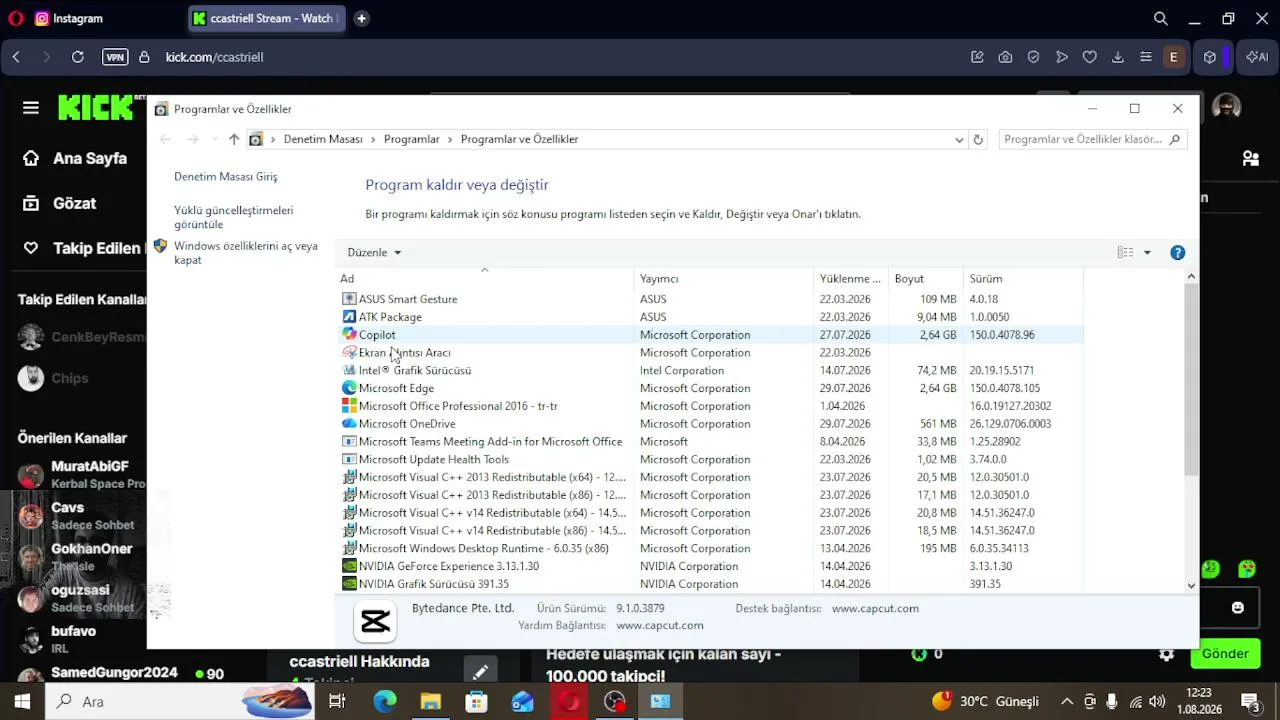Open the view options dropdown arrow
1280x720 pixels.
click(1147, 253)
